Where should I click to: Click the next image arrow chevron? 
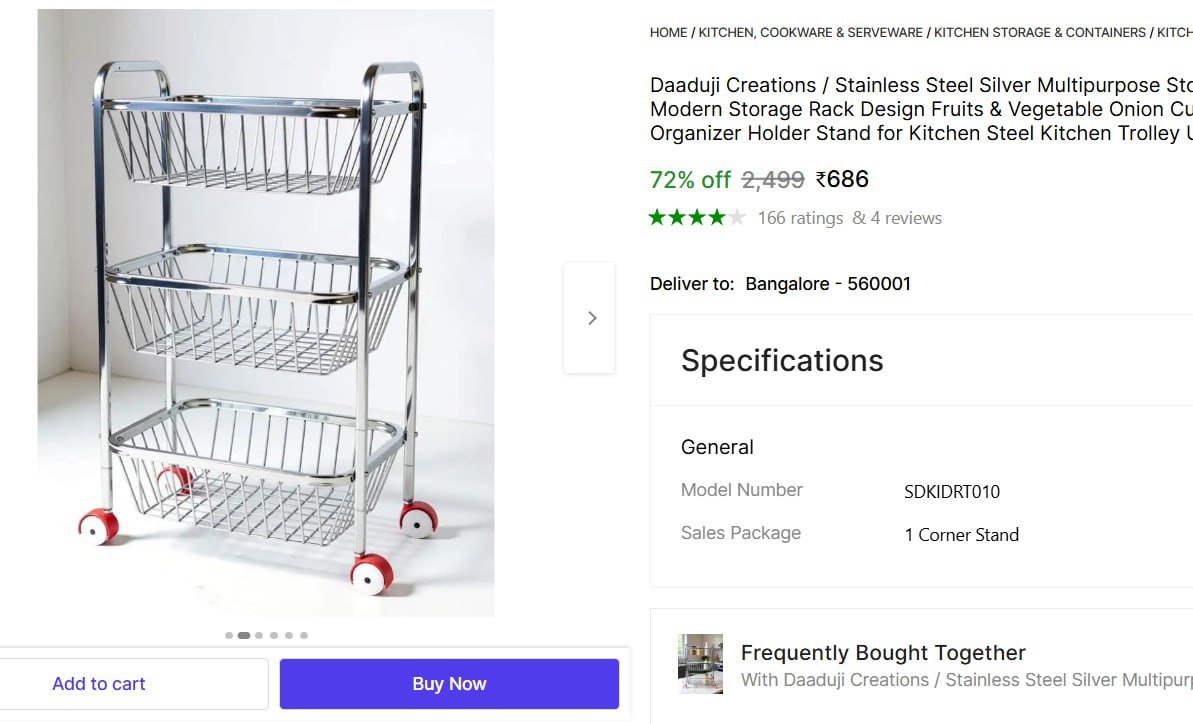591,318
